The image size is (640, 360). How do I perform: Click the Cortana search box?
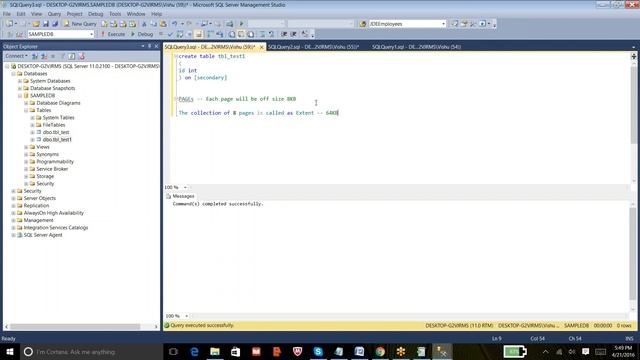91,351
